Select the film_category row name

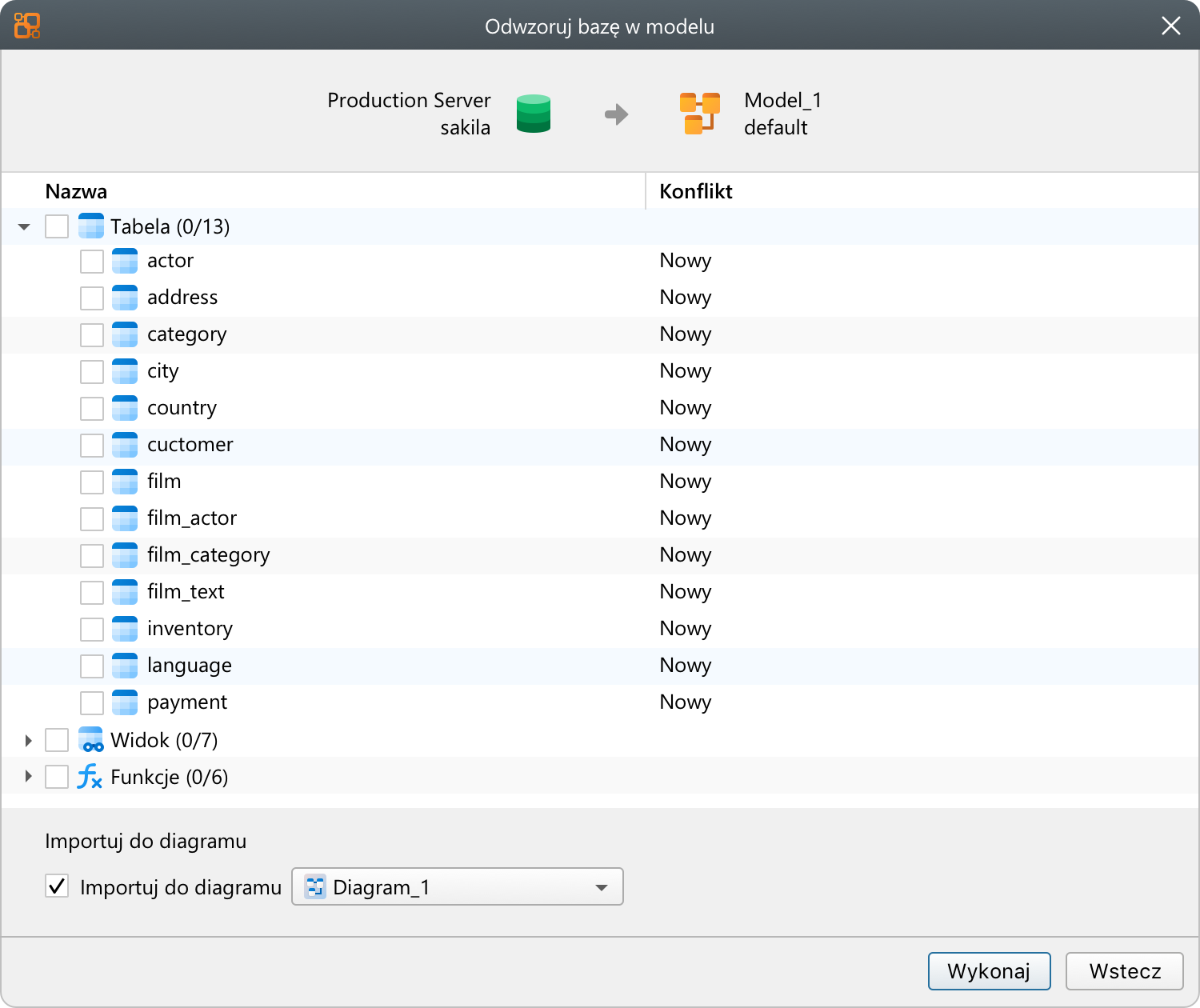(209, 555)
